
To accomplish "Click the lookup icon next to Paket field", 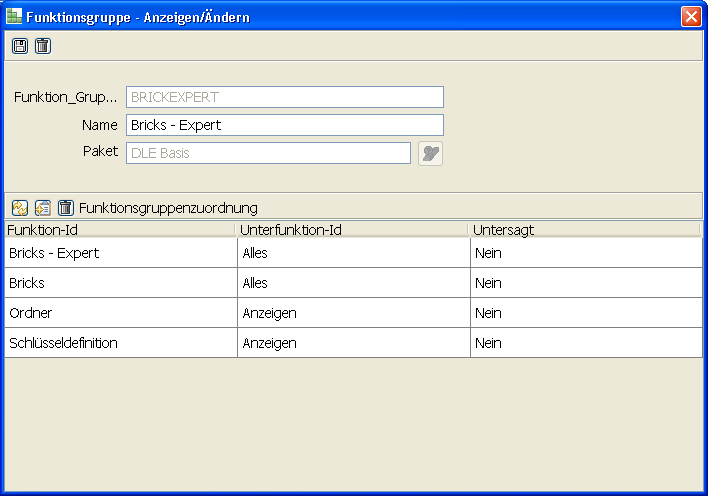I will 430,153.
